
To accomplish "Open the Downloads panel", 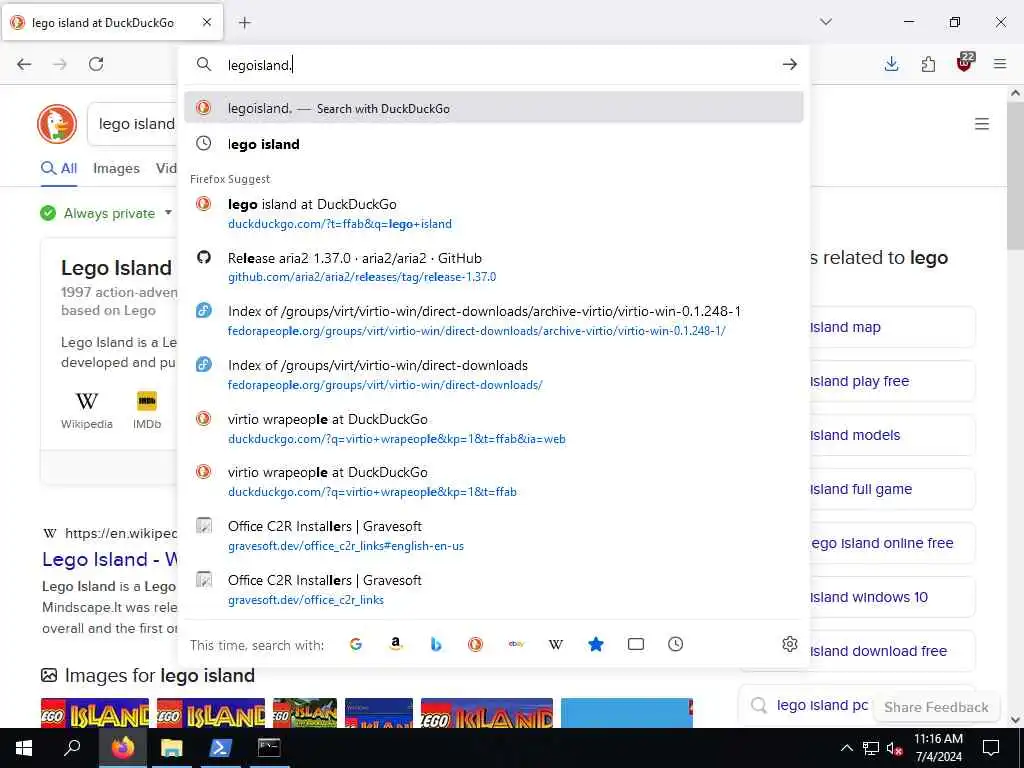I will click(891, 64).
